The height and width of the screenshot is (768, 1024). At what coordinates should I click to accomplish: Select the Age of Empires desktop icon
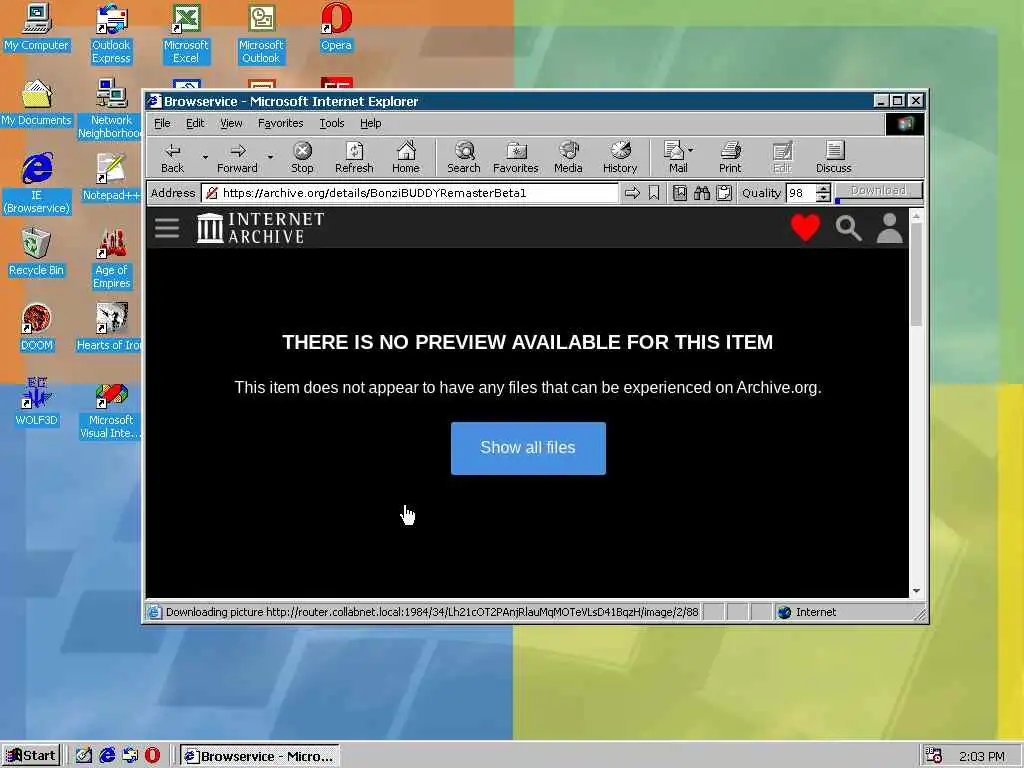[111, 259]
